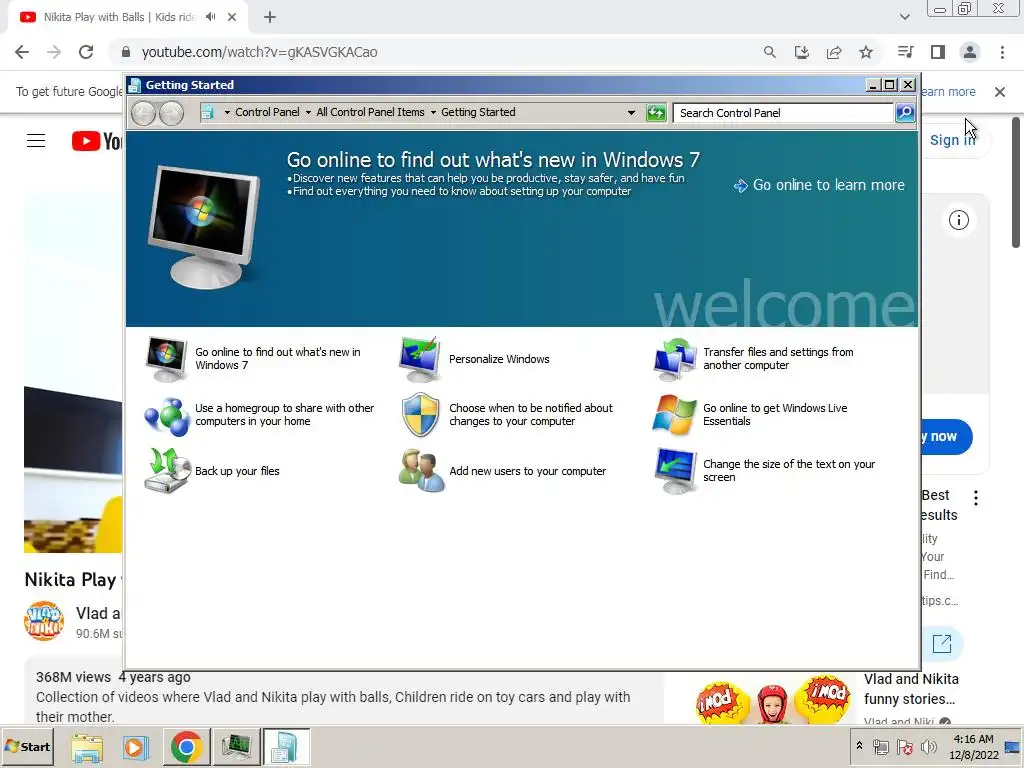Open three-dot options beside Best results

976,498
